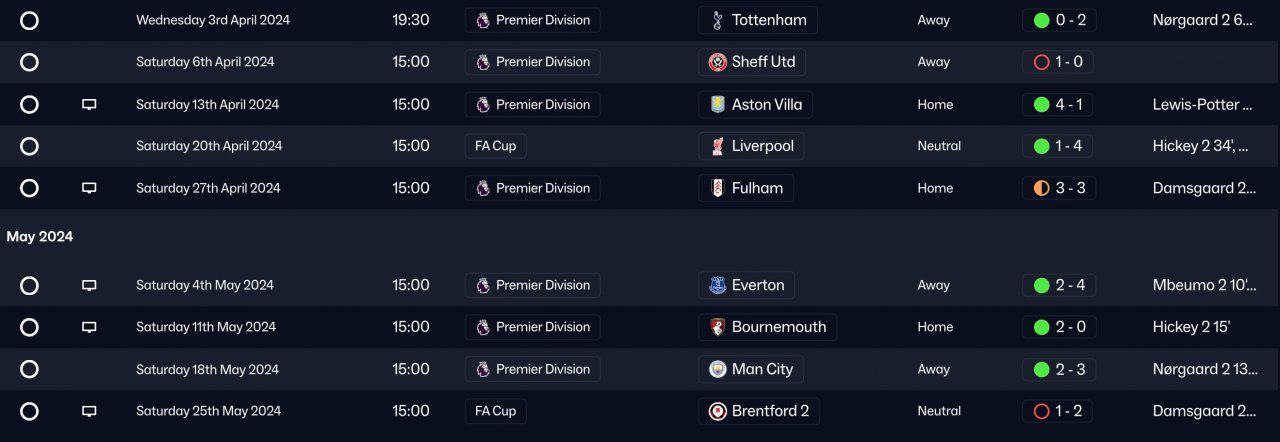Click the Saturday 25th May 2024 date
The width and height of the screenshot is (1280, 442).
[x=208, y=411]
